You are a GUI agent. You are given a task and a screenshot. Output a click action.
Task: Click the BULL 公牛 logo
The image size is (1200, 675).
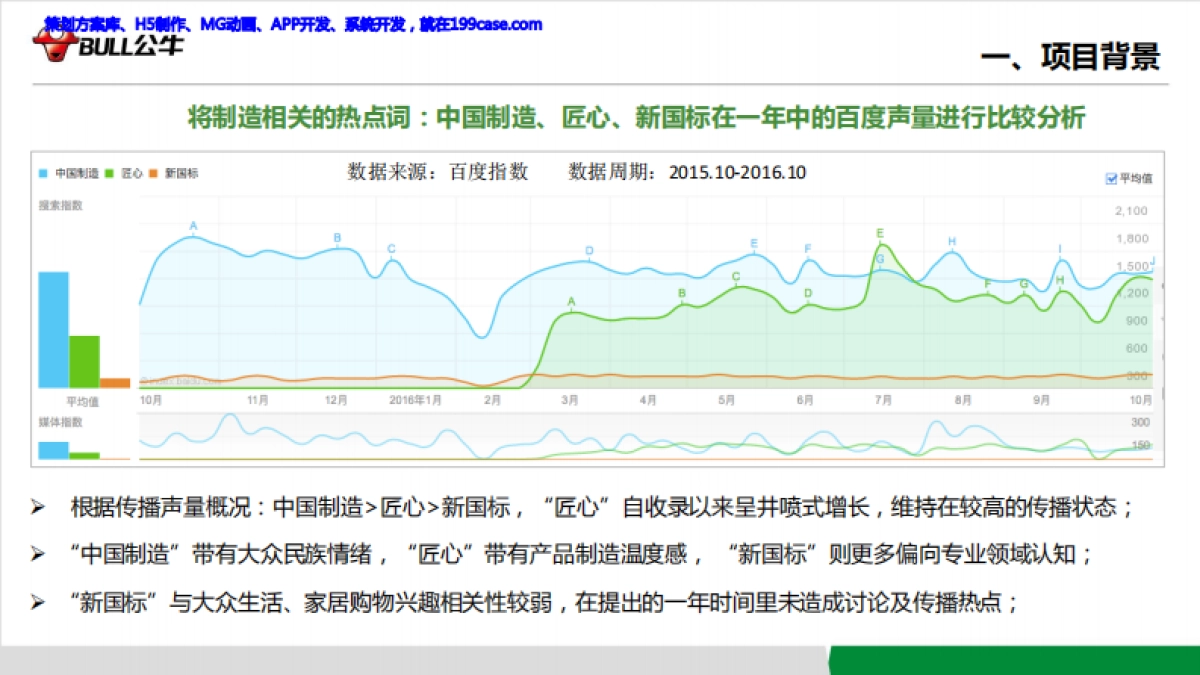point(108,43)
